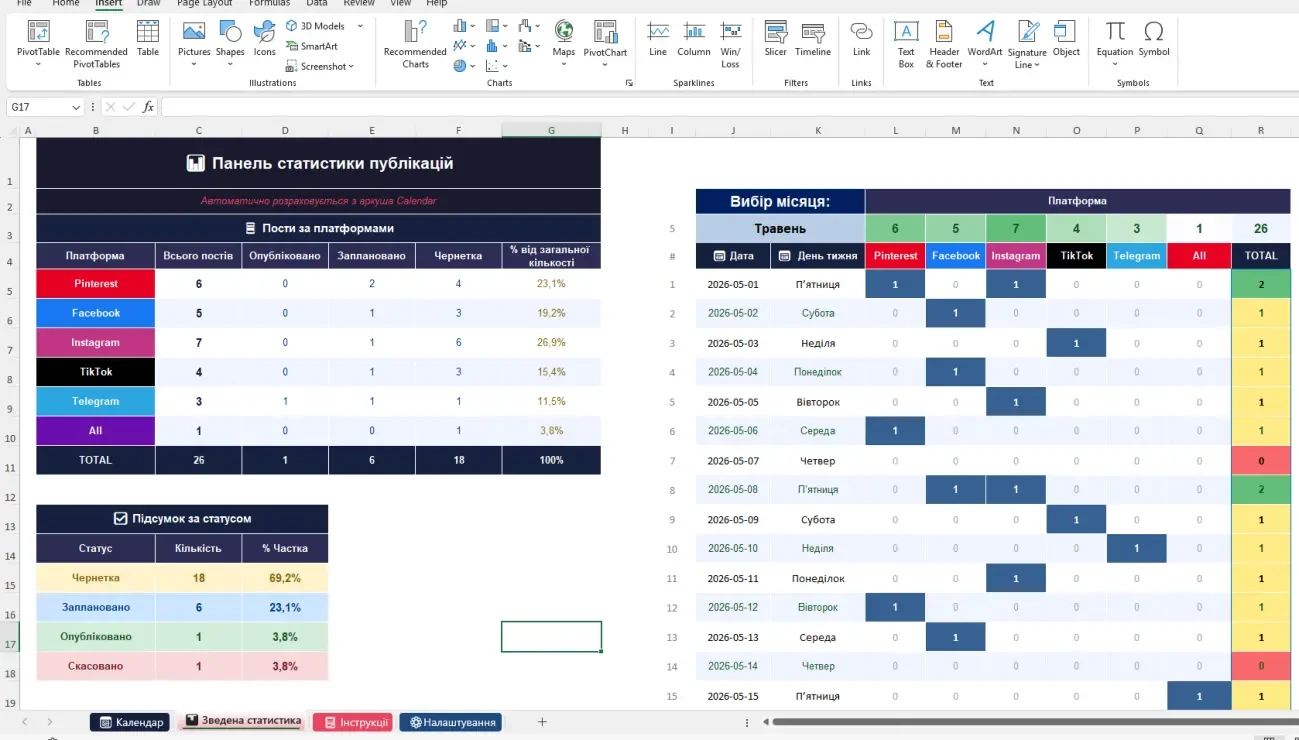Expand the column chart type dropdown
Screen dimensions: 1299x740
471,26
